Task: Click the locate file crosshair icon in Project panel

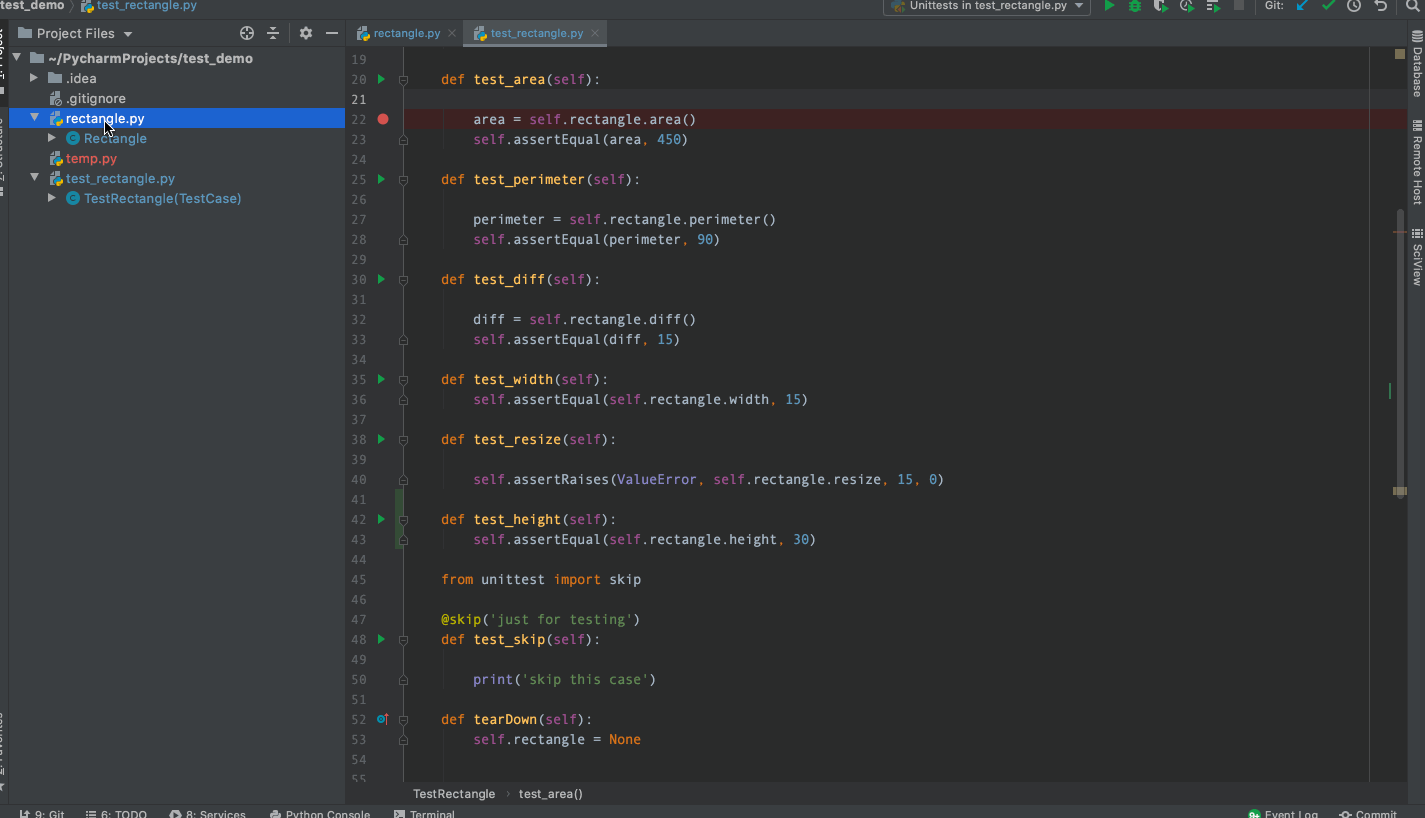Action: 247,33
